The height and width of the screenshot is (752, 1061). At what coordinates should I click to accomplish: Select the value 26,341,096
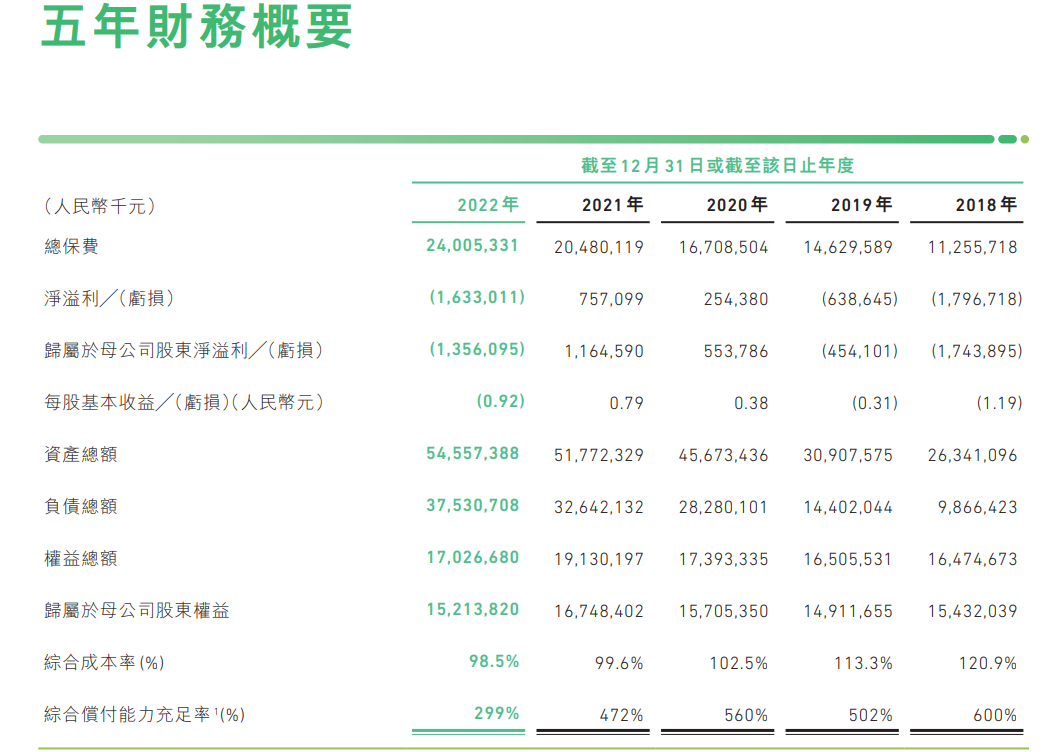coord(972,456)
